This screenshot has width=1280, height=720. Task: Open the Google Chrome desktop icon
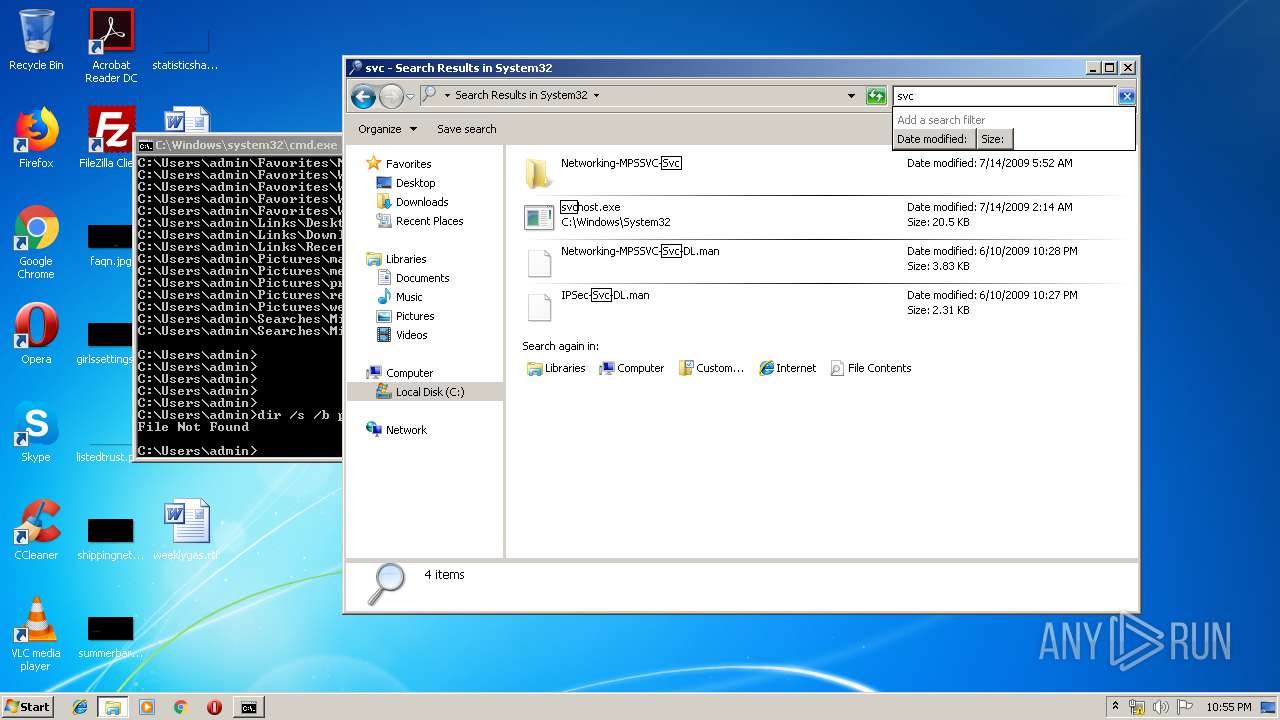click(x=36, y=242)
